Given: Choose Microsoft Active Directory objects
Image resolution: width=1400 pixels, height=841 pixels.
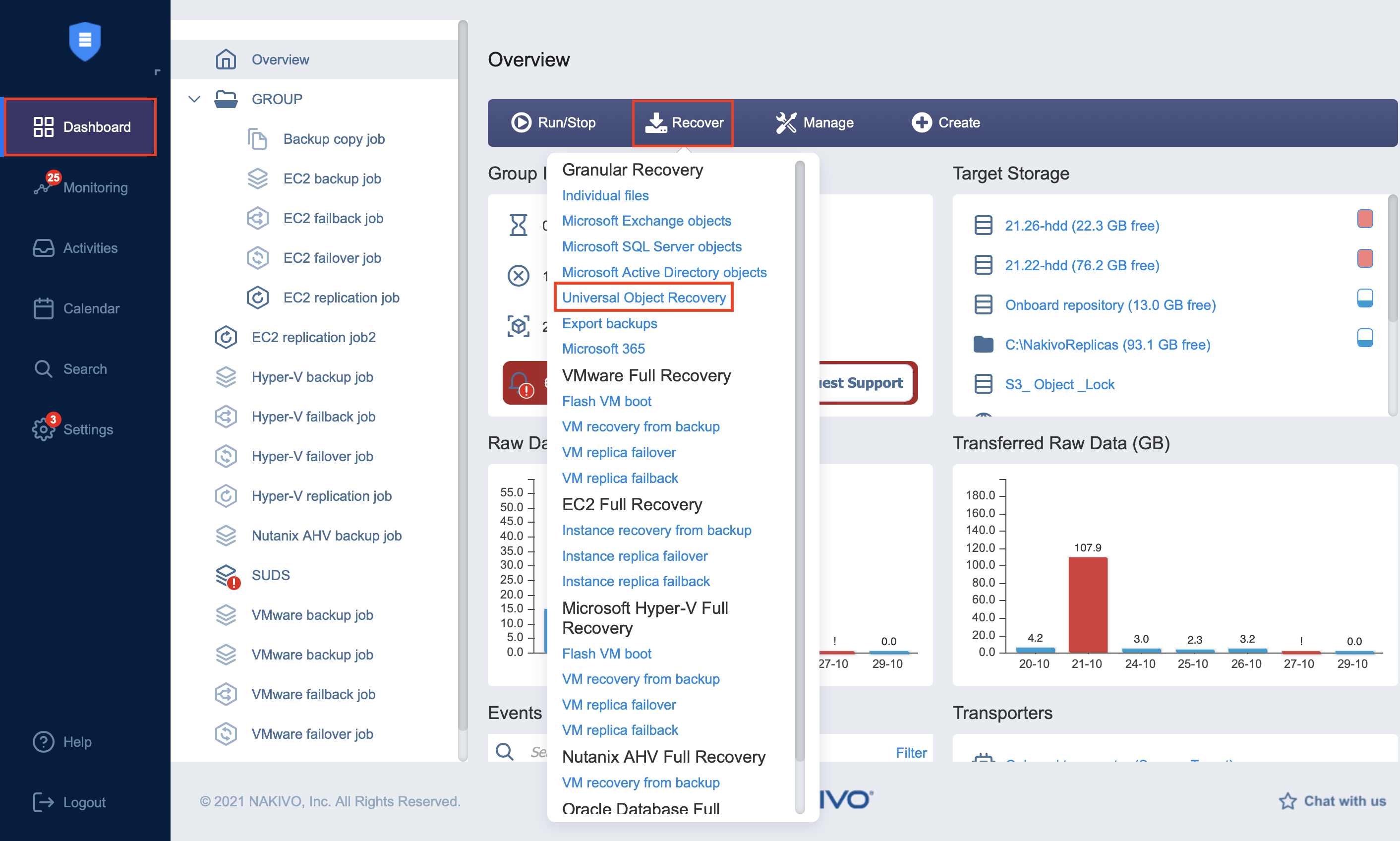Looking at the screenshot, I should click(x=664, y=273).
